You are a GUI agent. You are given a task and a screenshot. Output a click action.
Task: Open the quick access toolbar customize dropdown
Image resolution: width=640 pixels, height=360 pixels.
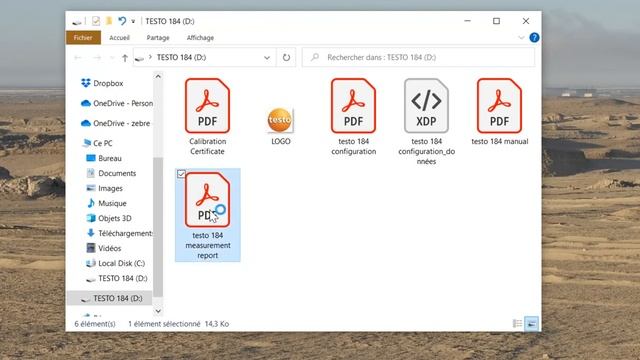[x=133, y=21]
